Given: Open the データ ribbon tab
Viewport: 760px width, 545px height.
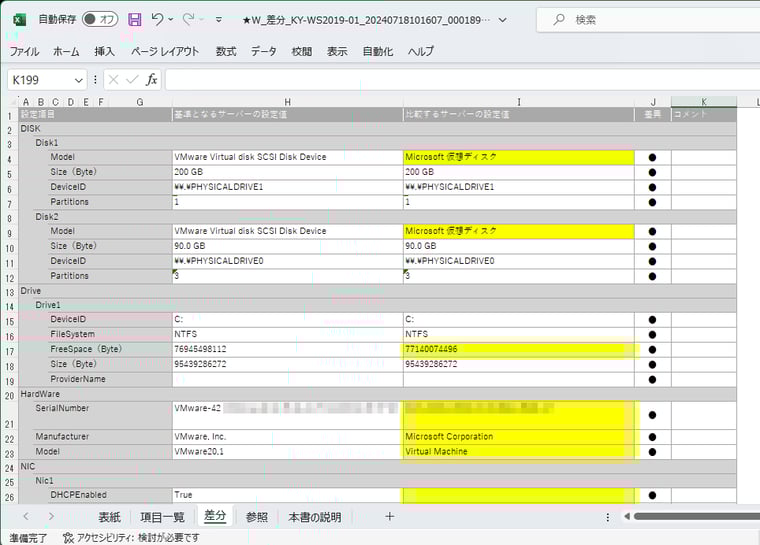Looking at the screenshot, I should (x=264, y=51).
